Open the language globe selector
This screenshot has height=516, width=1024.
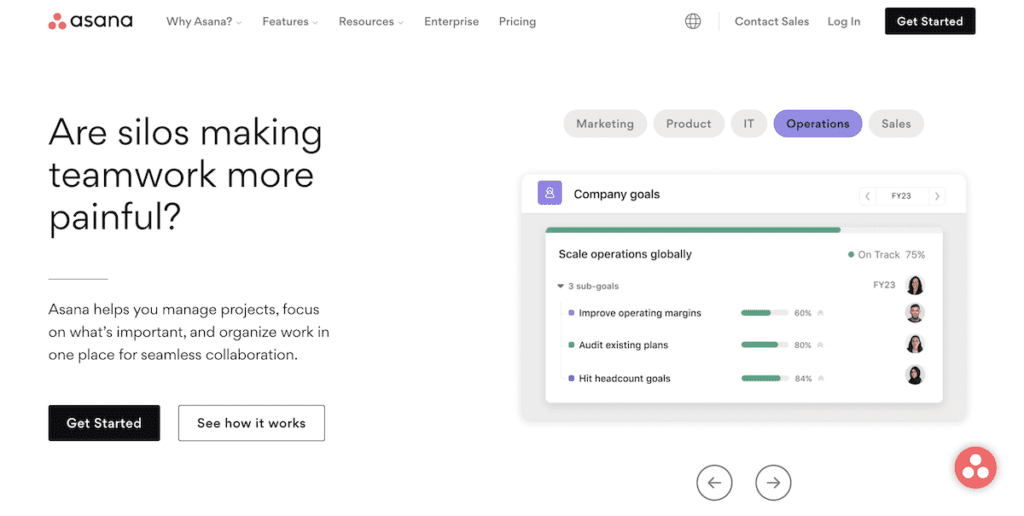[x=693, y=22]
